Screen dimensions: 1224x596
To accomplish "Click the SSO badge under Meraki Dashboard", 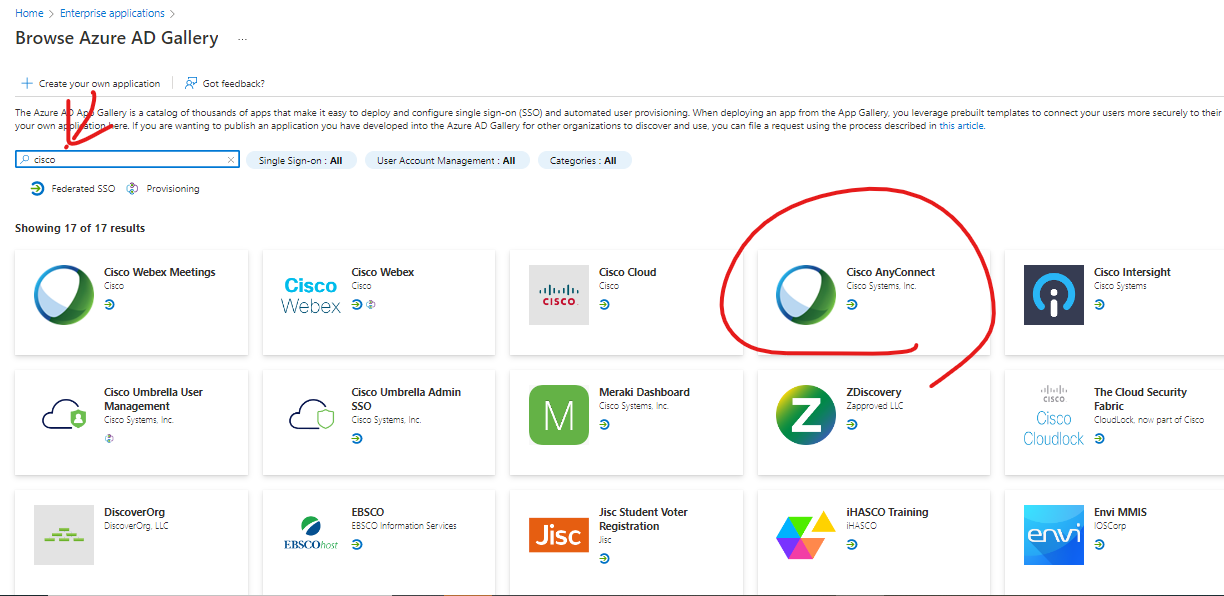I will click(x=604, y=424).
